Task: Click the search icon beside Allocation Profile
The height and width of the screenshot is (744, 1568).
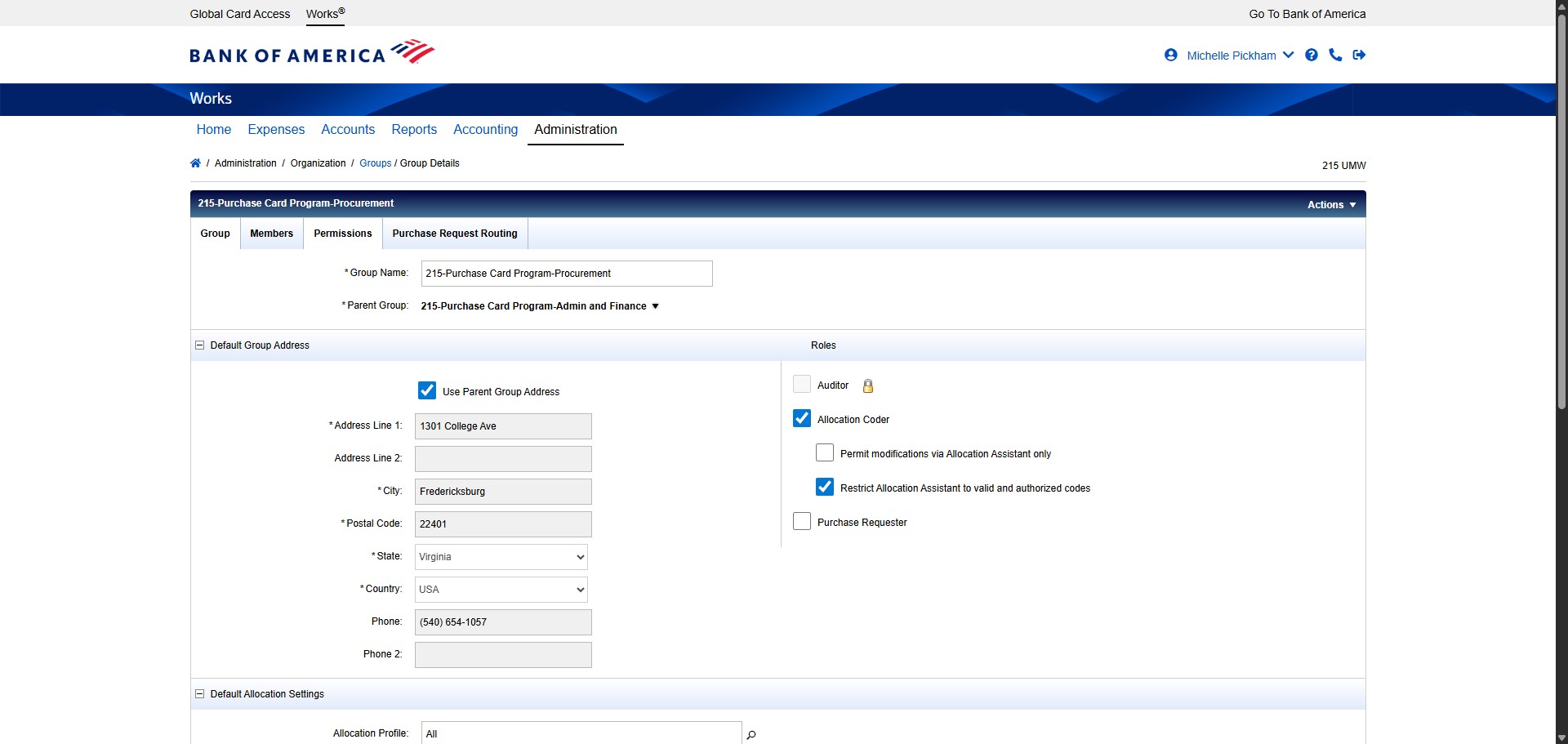Action: point(751,733)
